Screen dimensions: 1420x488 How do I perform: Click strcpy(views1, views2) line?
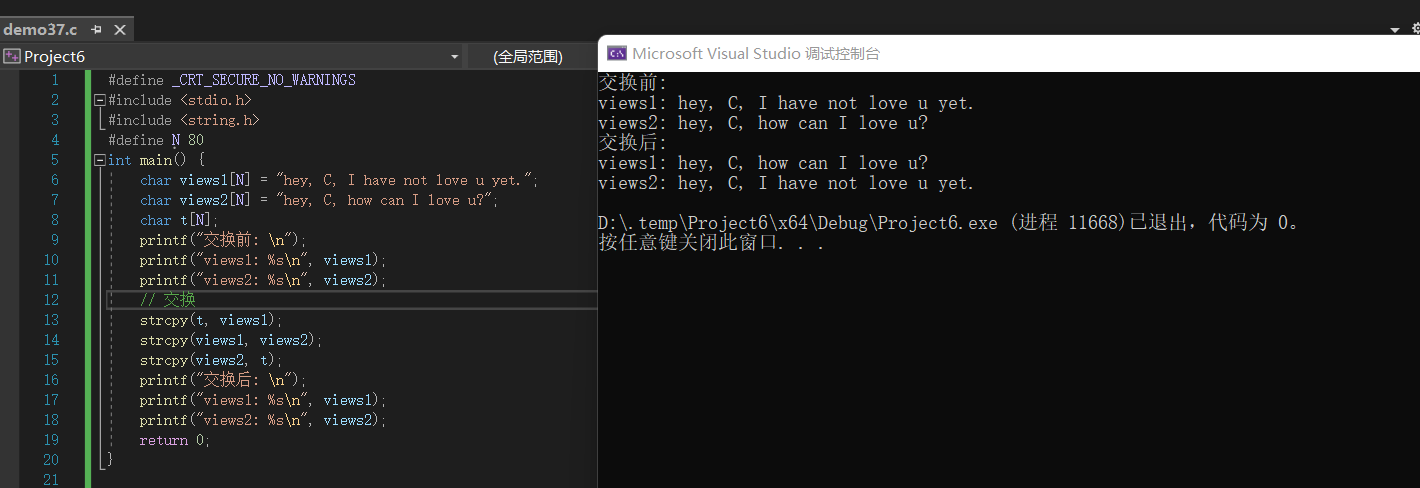[230, 340]
